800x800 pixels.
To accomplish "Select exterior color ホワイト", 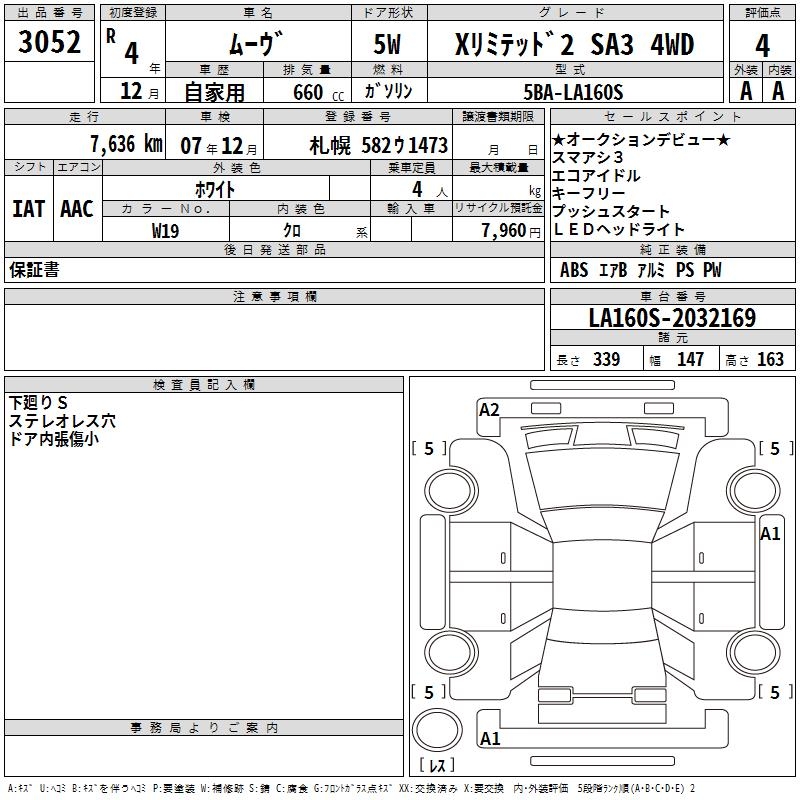I will pos(215,190).
